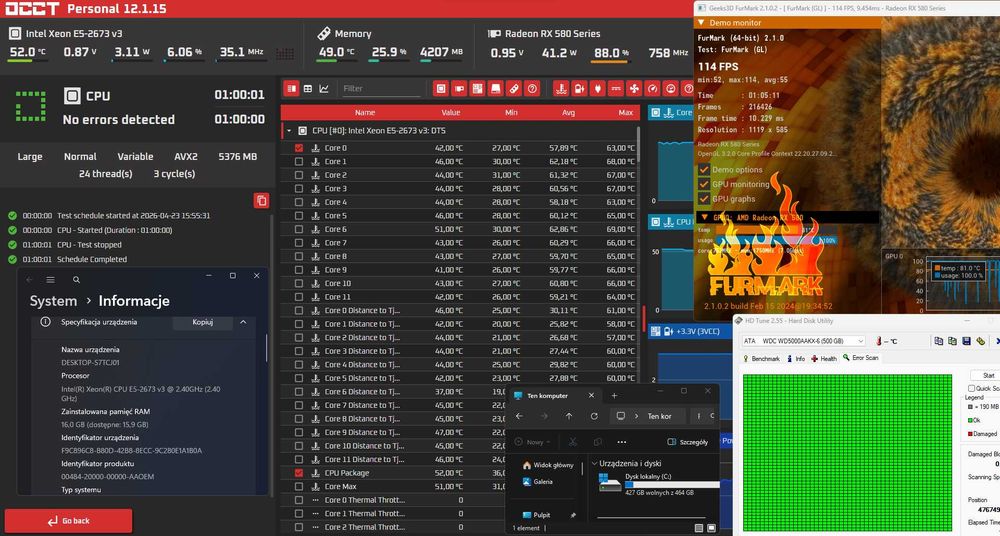Click Kopiuj button in device specification
This screenshot has width=1000, height=536.
[202, 322]
